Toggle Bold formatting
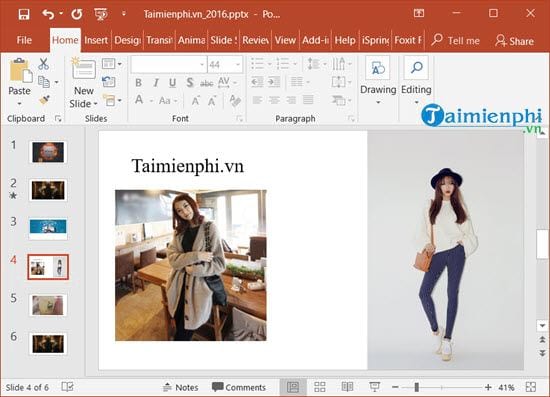 click(x=139, y=83)
